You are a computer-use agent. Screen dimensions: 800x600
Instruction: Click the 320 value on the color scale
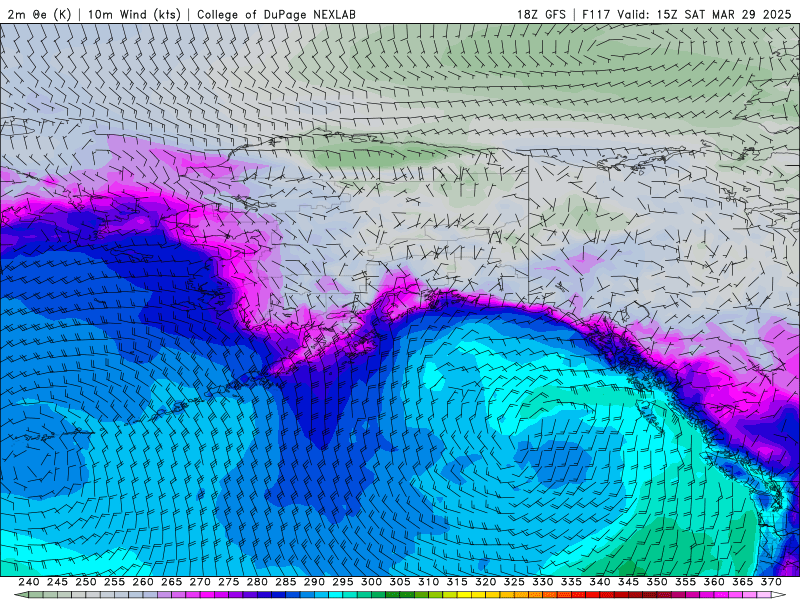[486, 582]
